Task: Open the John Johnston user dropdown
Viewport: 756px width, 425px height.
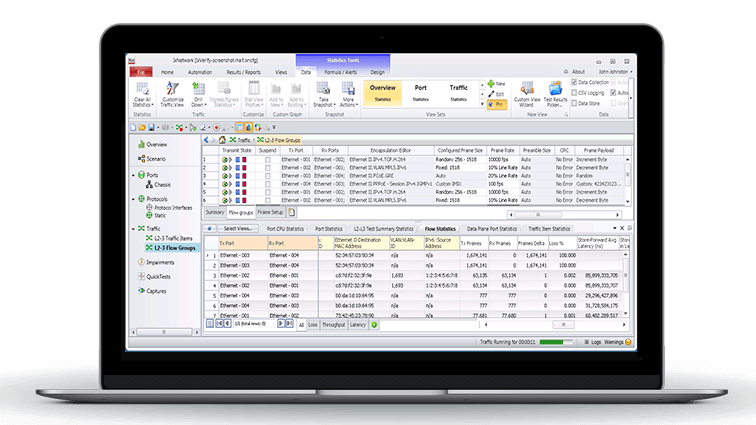Action: (615, 72)
